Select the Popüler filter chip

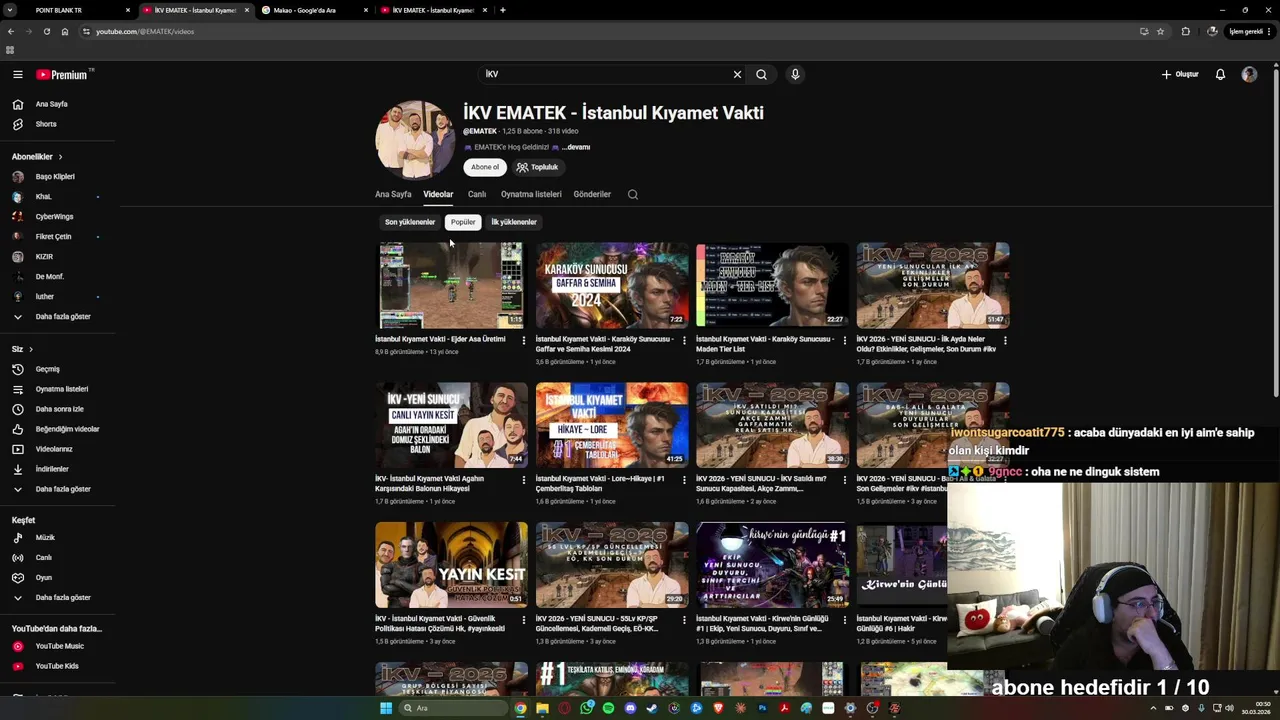pos(463,222)
